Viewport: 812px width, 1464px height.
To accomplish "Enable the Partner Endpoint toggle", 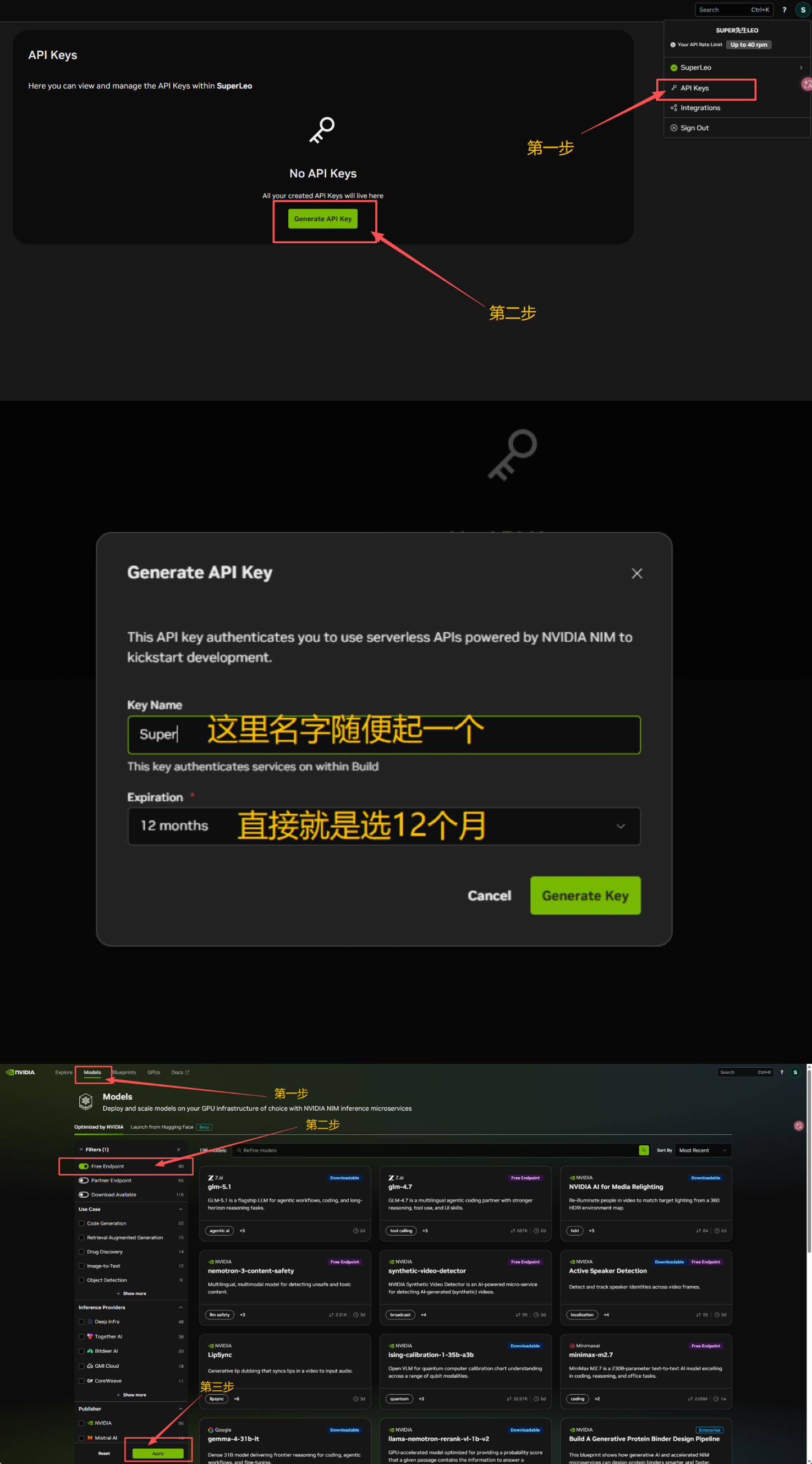I will (84, 1180).
